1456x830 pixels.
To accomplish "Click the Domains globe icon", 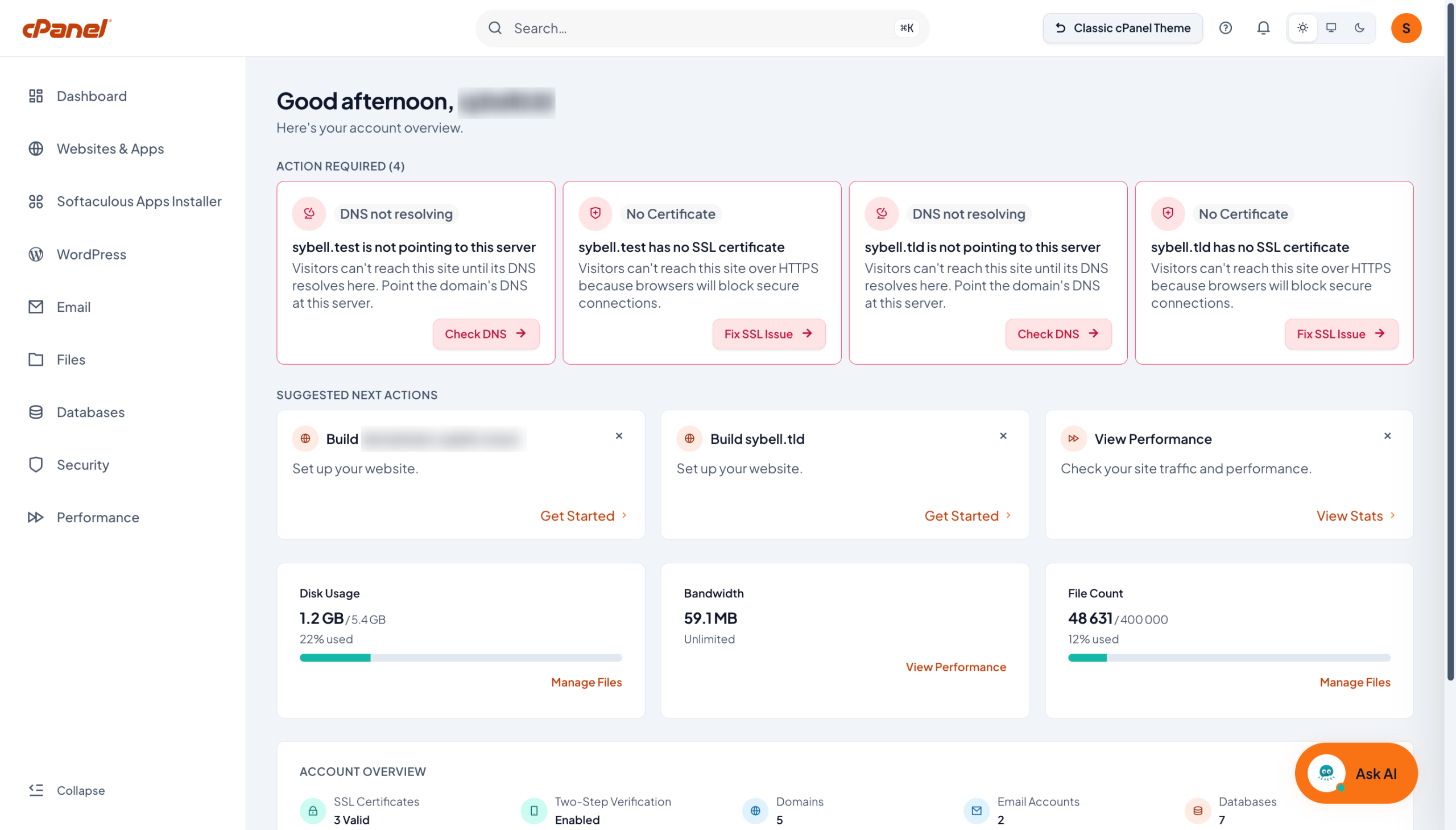I will [x=755, y=811].
